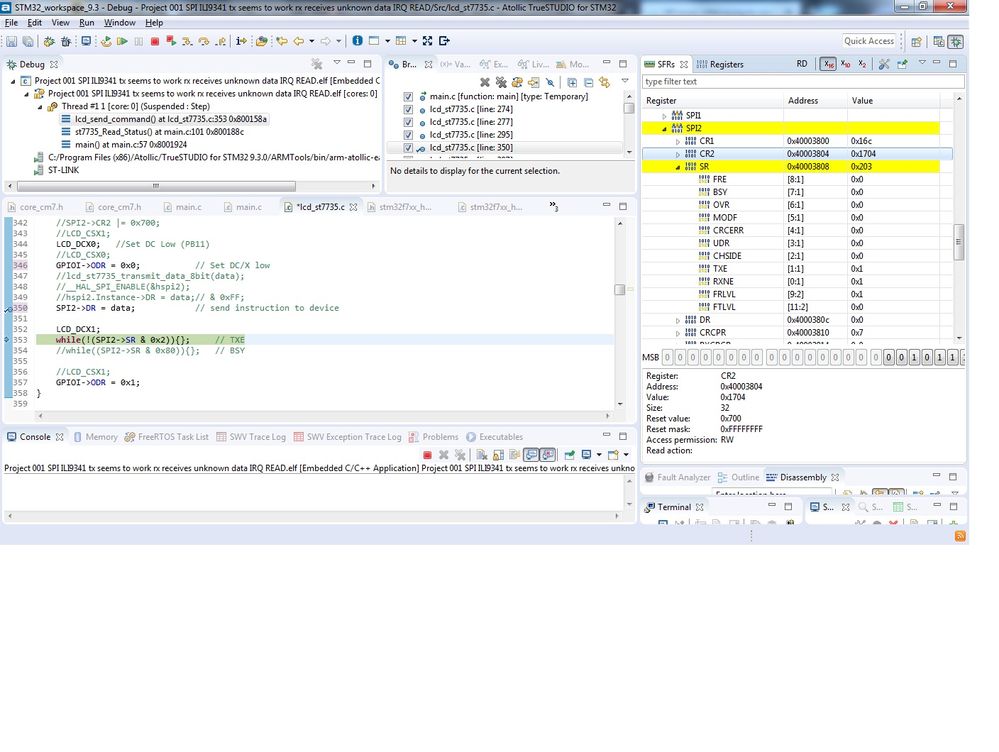
Task: Switch to Debug perspective icon at top right
Action: point(956,41)
